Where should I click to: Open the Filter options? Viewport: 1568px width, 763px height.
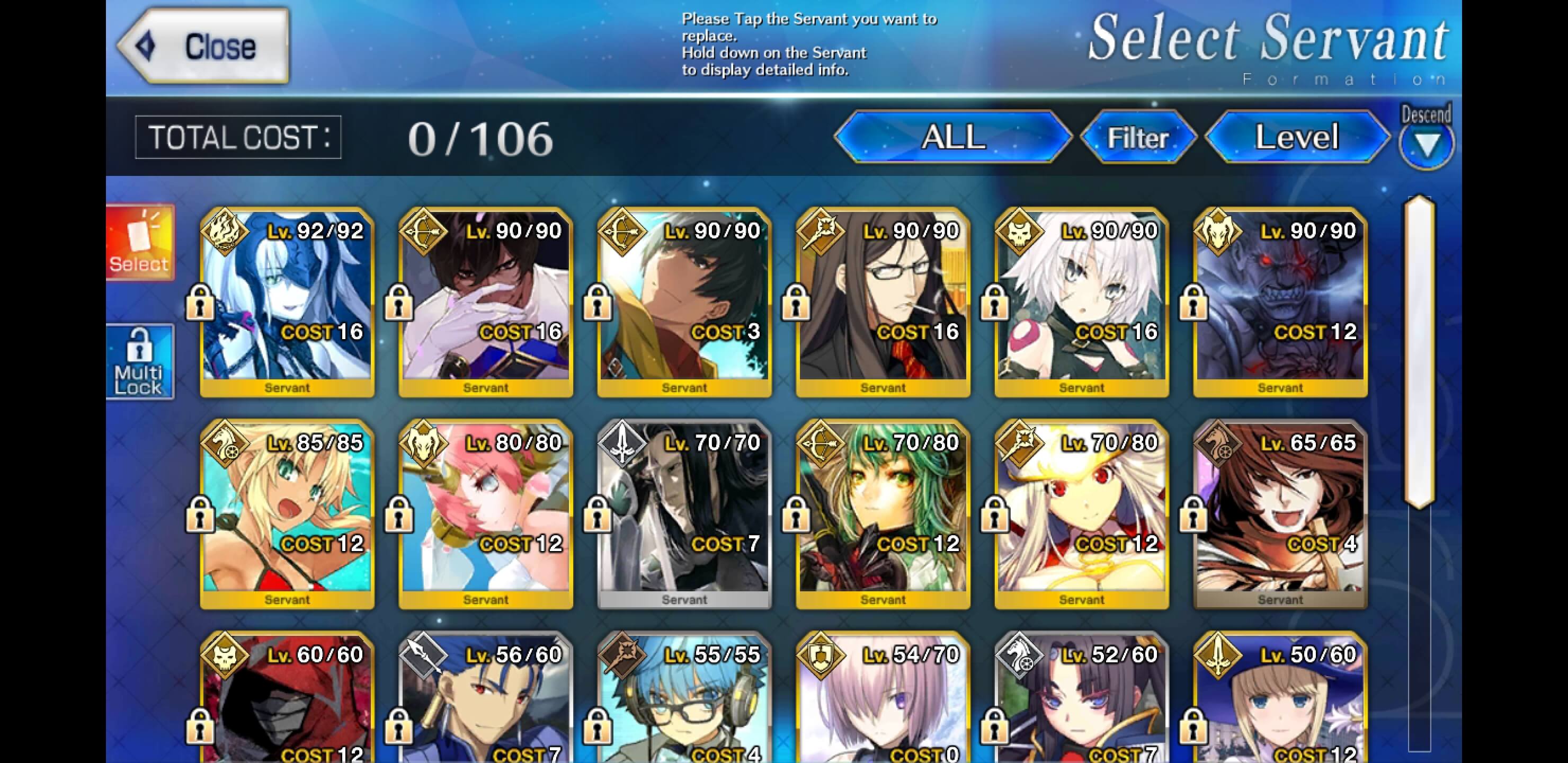pos(1138,137)
